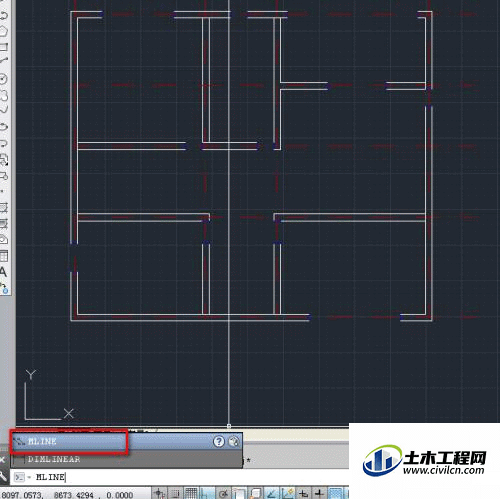The height and width of the screenshot is (499, 500).
Task: Select the Spline draw tool
Action: coord(3,109)
